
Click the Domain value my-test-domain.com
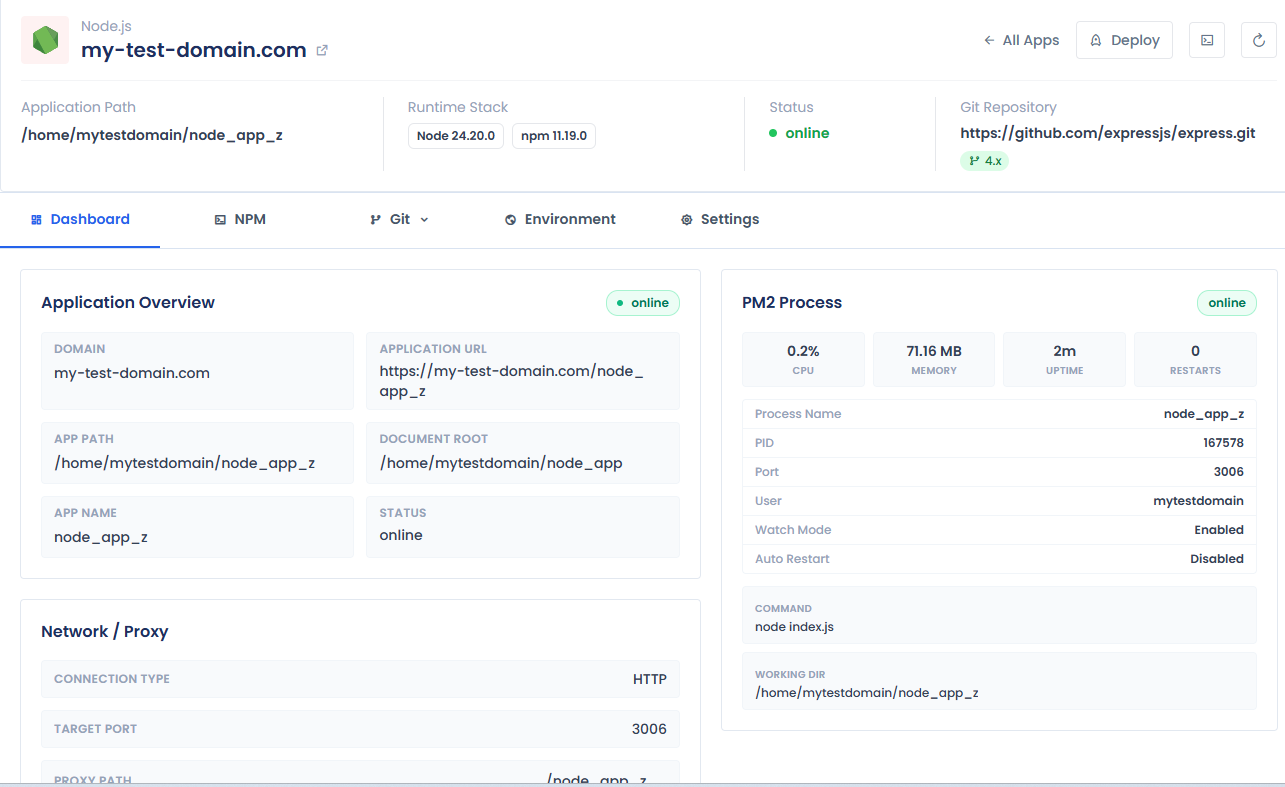click(132, 373)
